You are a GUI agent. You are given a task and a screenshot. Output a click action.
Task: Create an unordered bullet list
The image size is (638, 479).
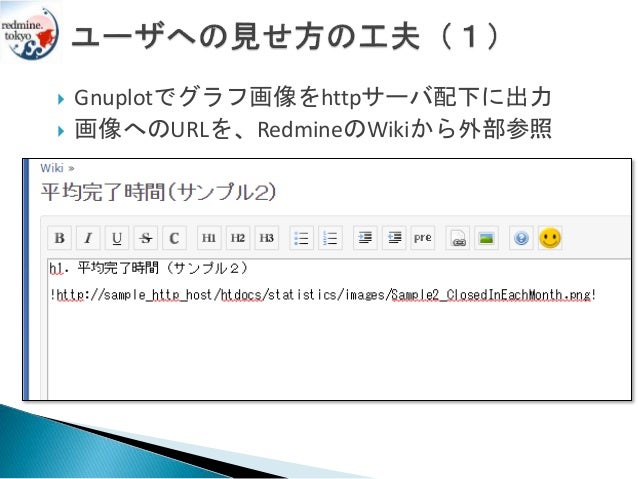(x=301, y=238)
